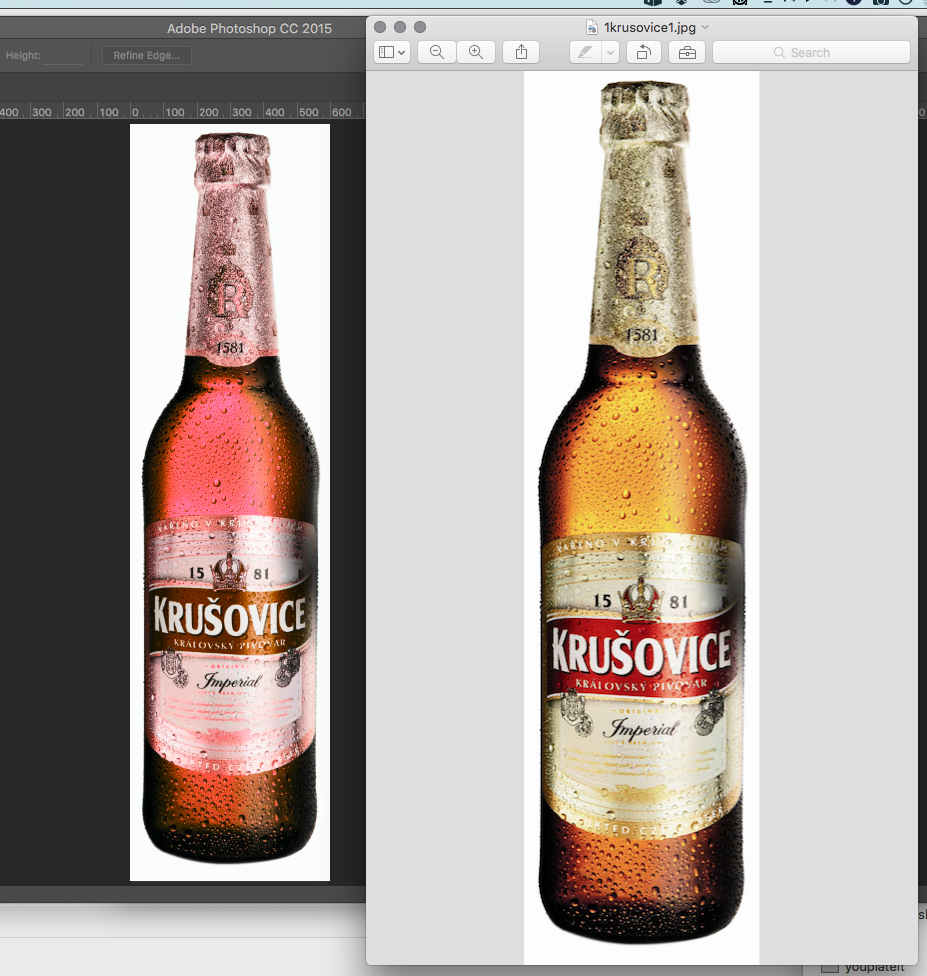Open the highlight color dropdown arrow
The height and width of the screenshot is (976, 927).
point(611,52)
